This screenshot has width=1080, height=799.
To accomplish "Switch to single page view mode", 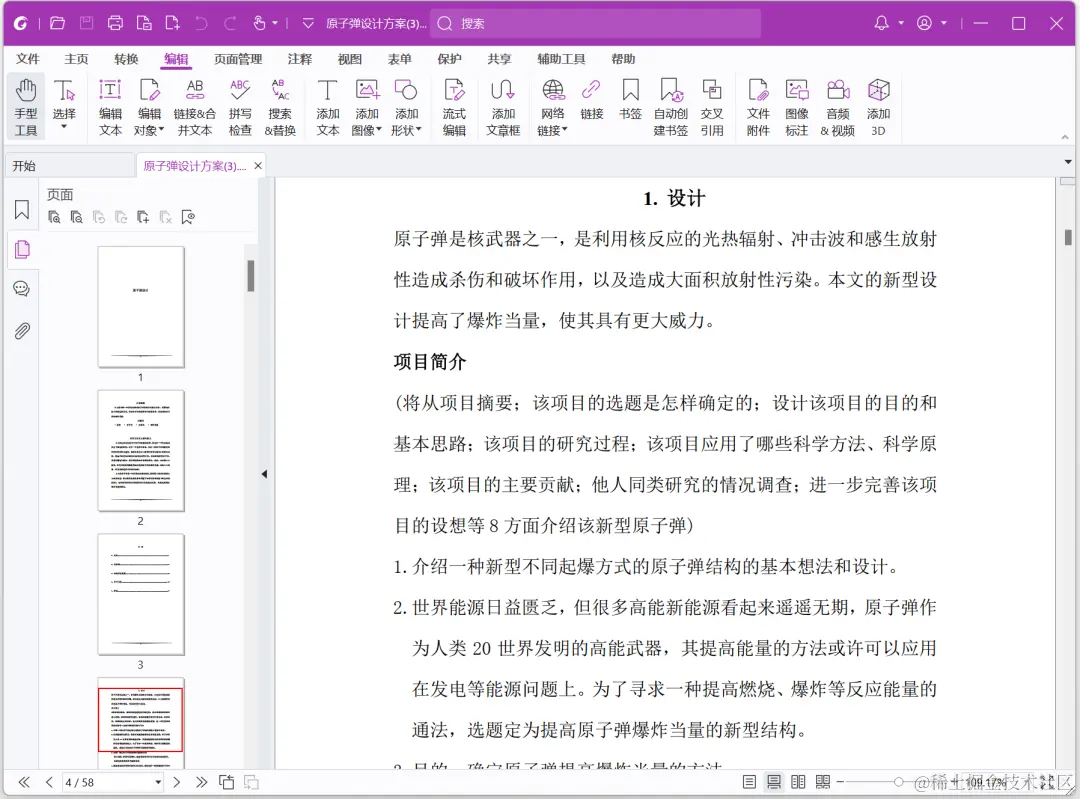I will click(749, 782).
